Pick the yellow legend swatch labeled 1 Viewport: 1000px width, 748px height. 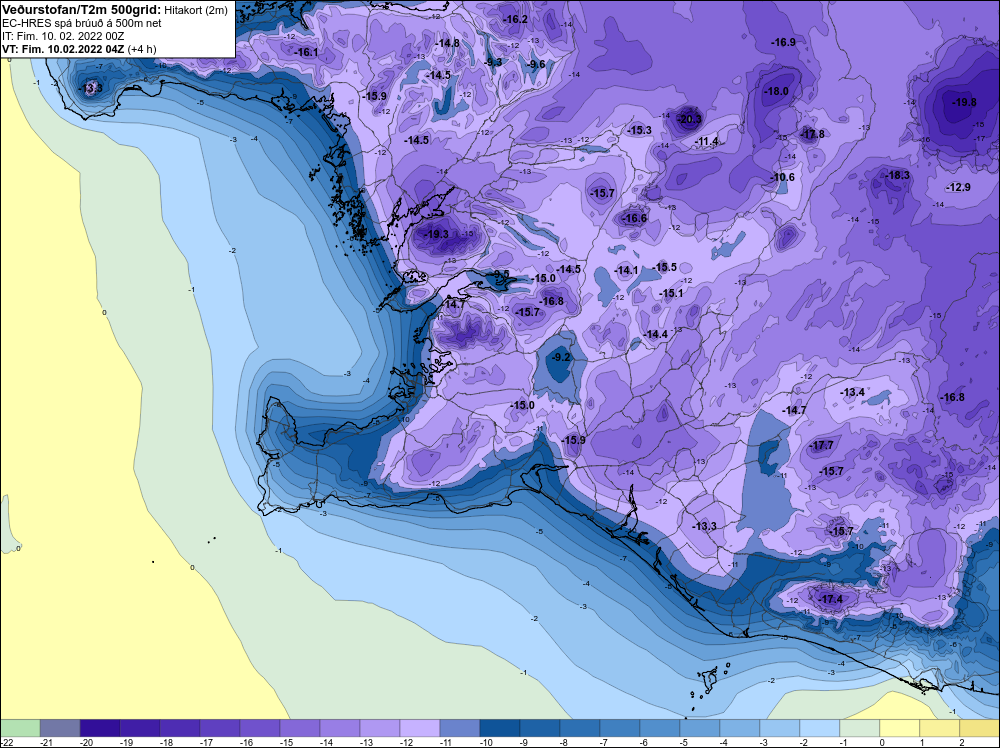(x=940, y=728)
